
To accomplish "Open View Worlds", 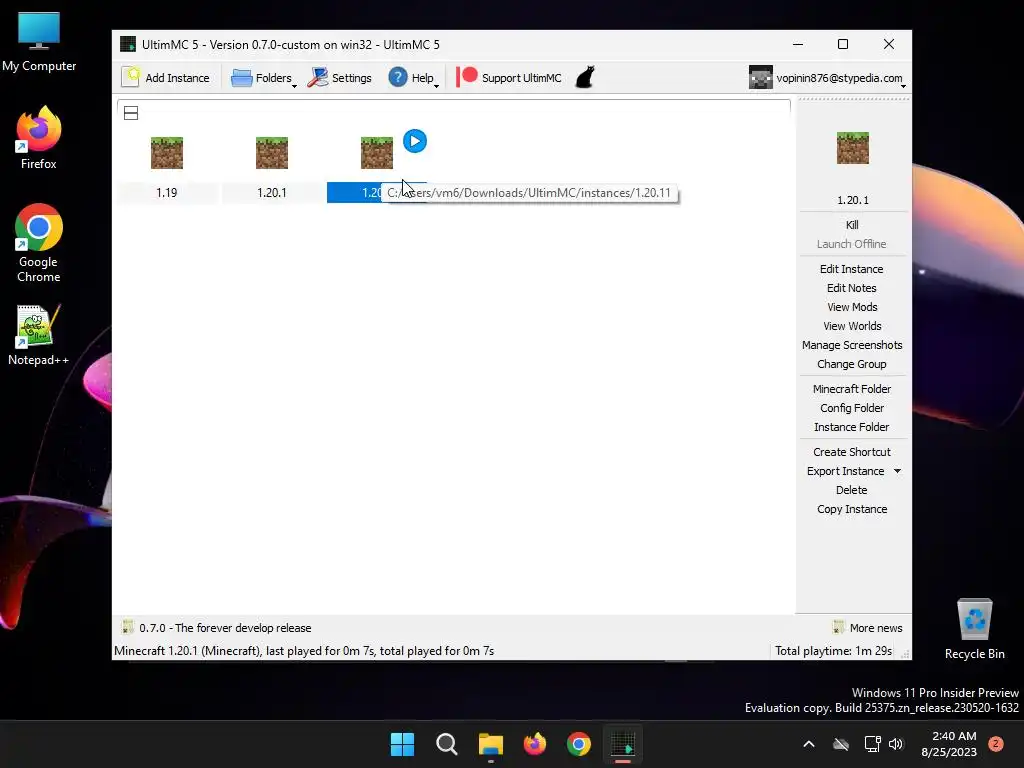I will [x=852, y=326].
